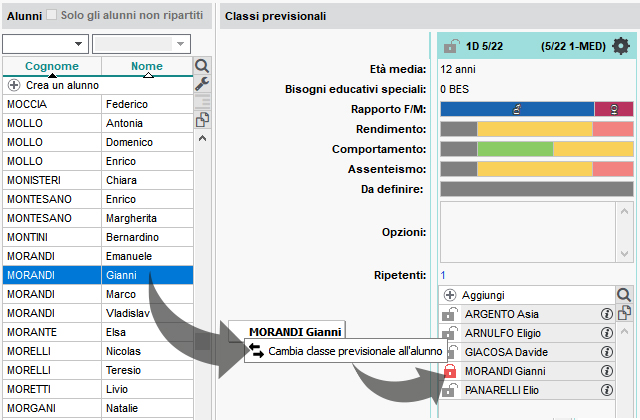Select the MONTESANO Margherita row

98,218
